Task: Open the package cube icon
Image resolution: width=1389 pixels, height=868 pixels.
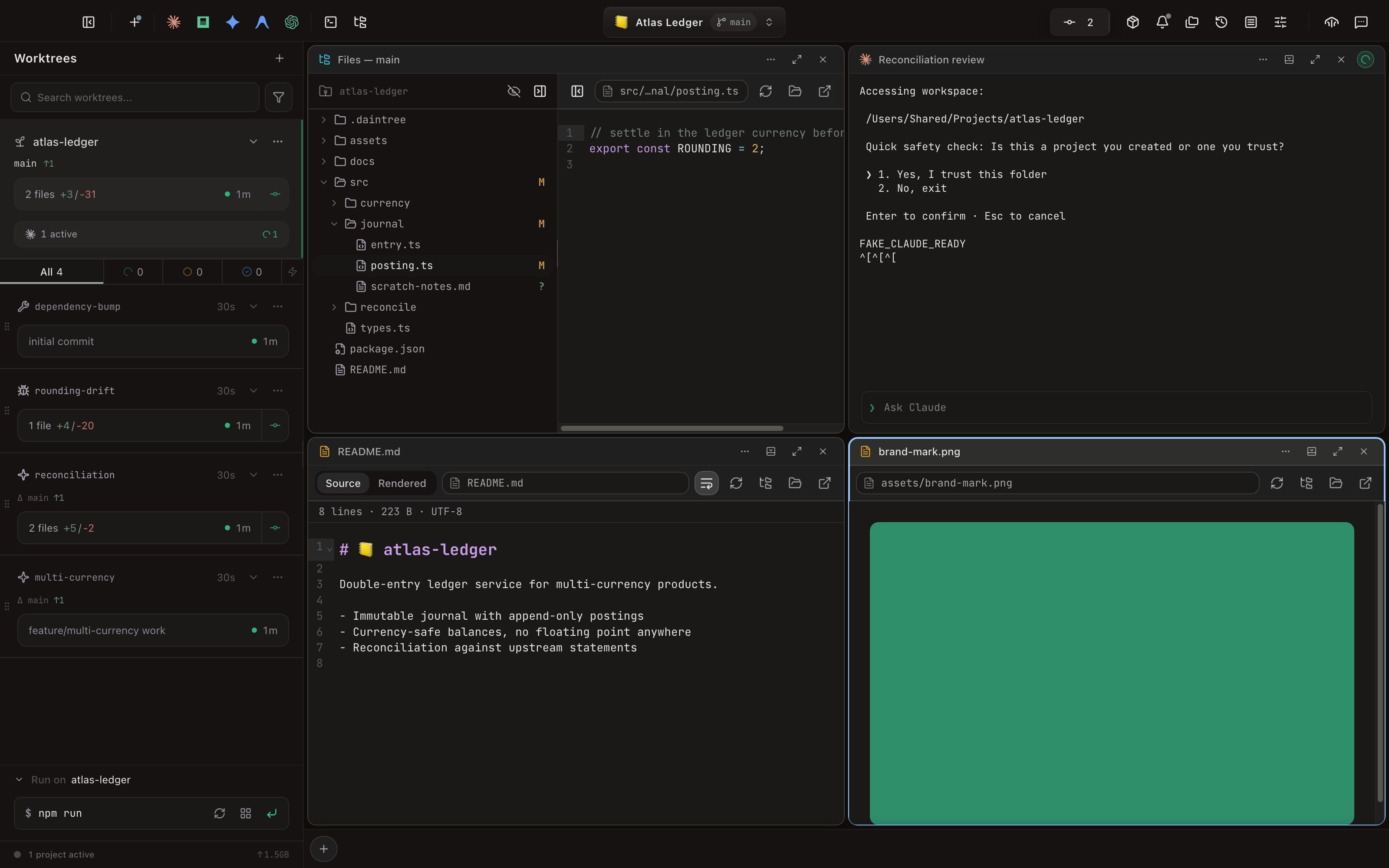Action: point(1132,22)
